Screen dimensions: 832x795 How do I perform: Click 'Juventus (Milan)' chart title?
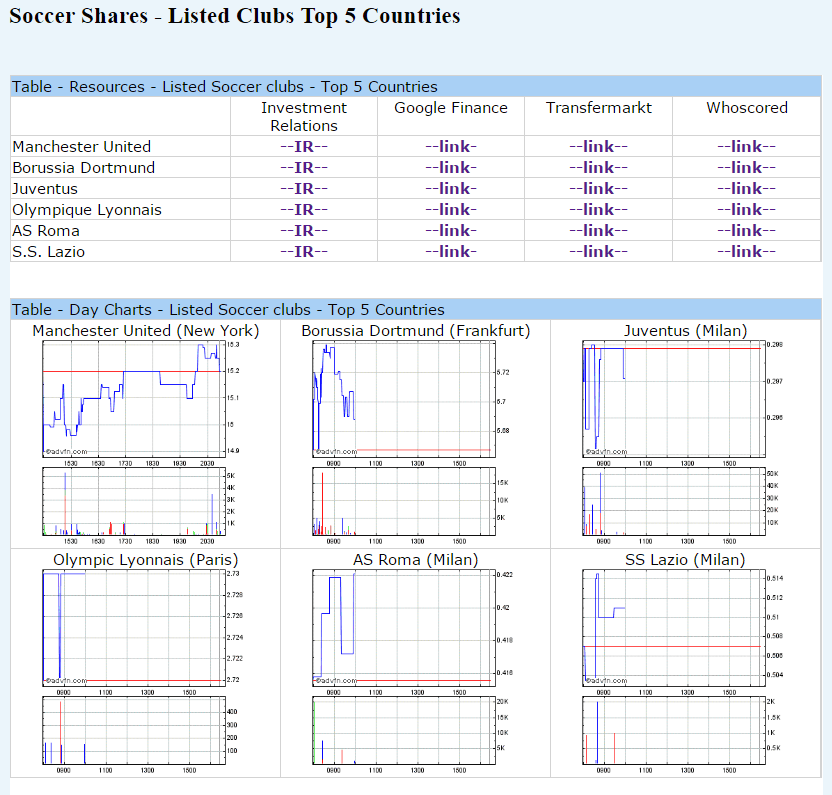click(686, 331)
